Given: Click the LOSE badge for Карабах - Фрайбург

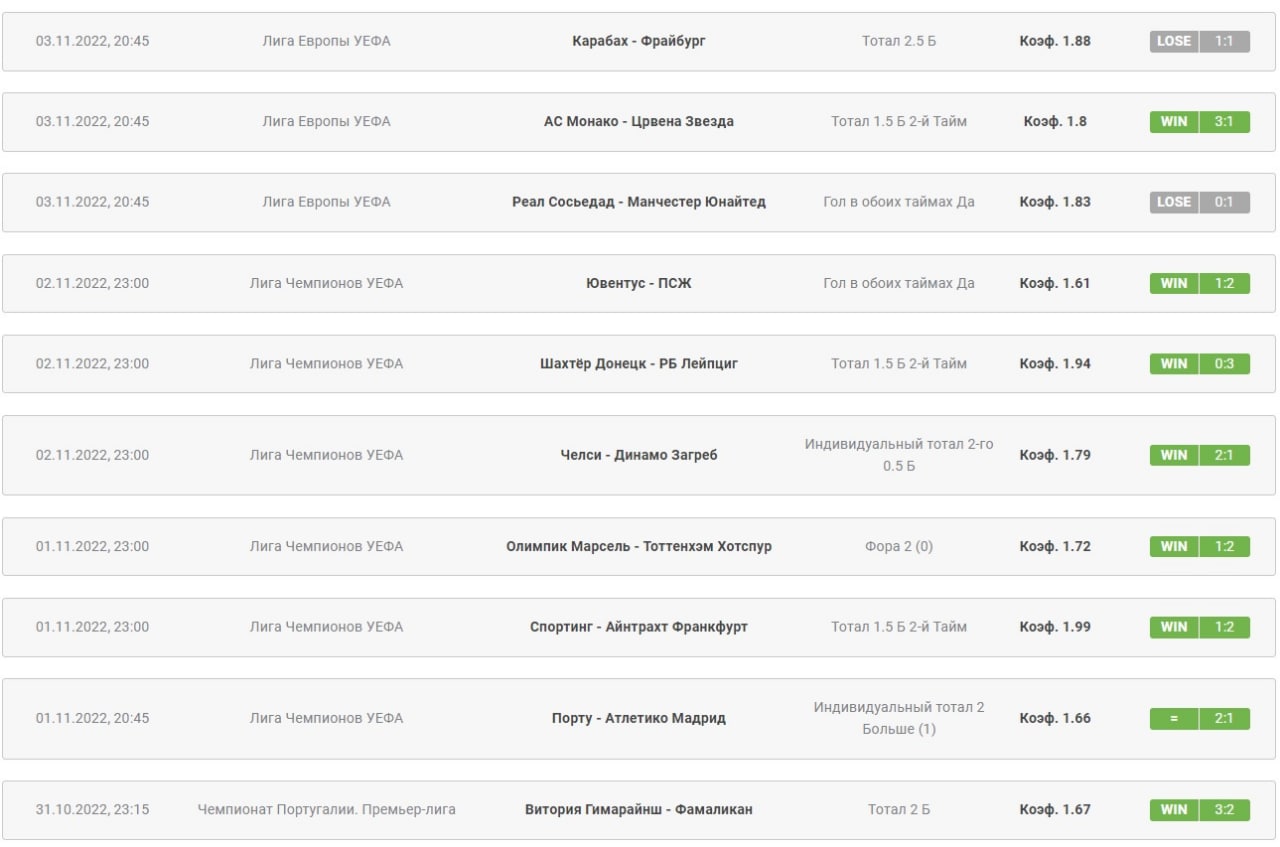Looking at the screenshot, I should coord(1174,41).
